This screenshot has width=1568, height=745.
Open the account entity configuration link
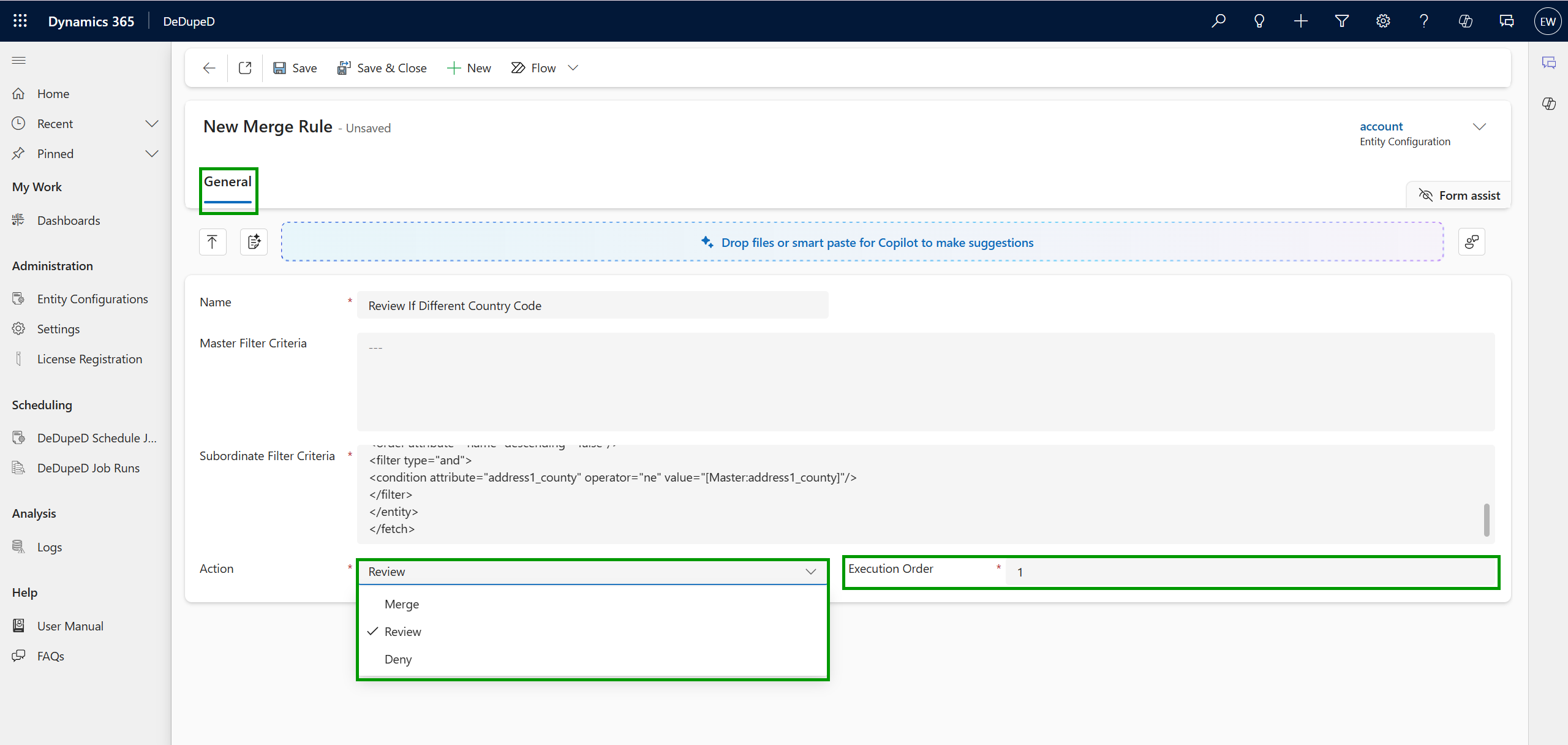[1381, 126]
